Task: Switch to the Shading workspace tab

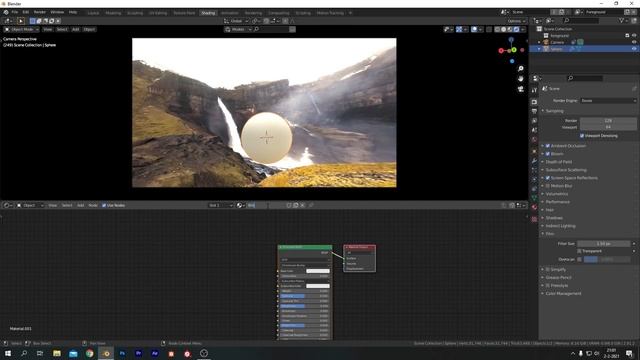Action: (208, 13)
